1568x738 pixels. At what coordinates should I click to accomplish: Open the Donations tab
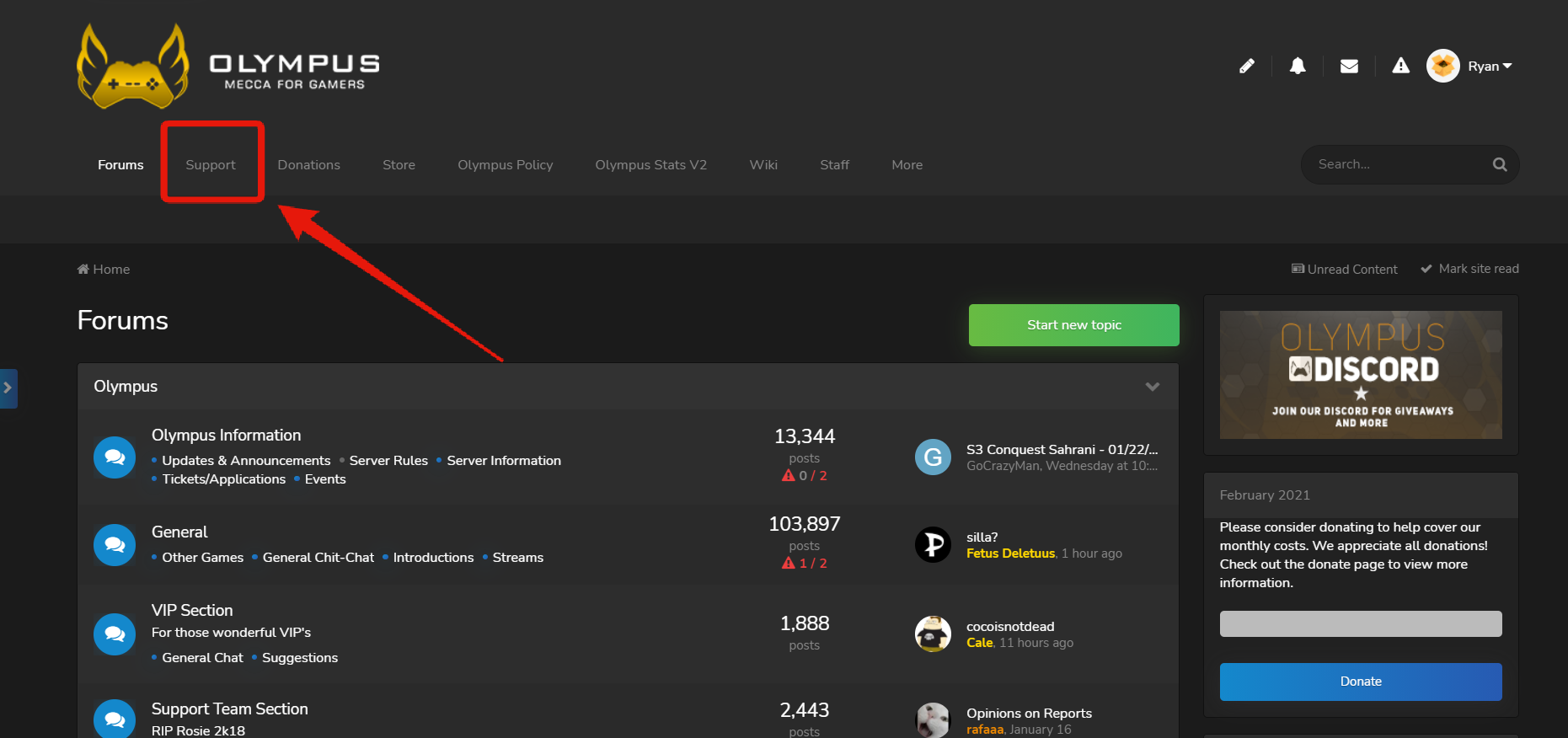click(309, 165)
